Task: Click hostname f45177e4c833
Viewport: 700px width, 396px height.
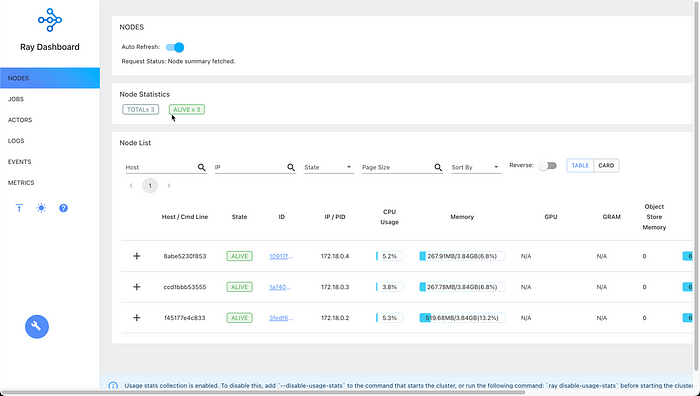Action: (185, 318)
